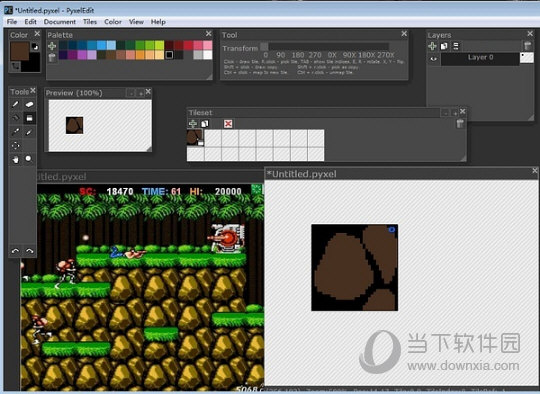
Task: Duplicate the selected tile in Tileset
Action: 205,124
